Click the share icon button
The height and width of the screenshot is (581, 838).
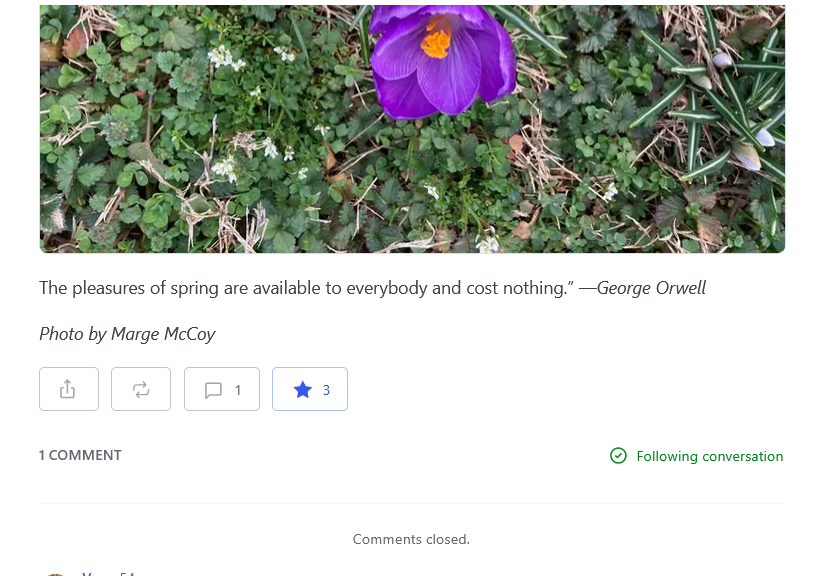click(68, 389)
